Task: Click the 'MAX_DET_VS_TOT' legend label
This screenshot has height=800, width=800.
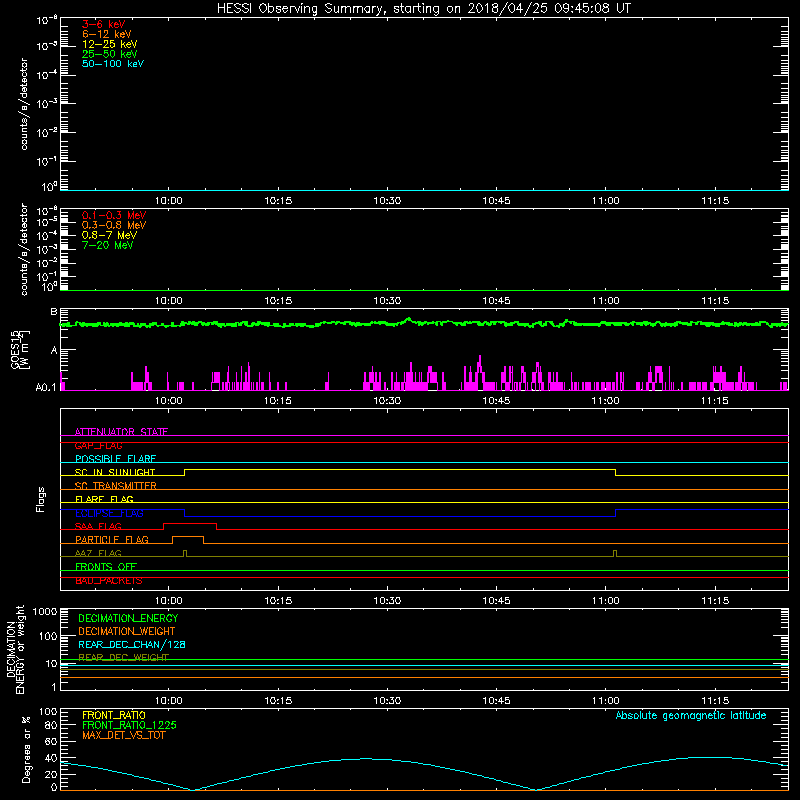Action: 123,735
